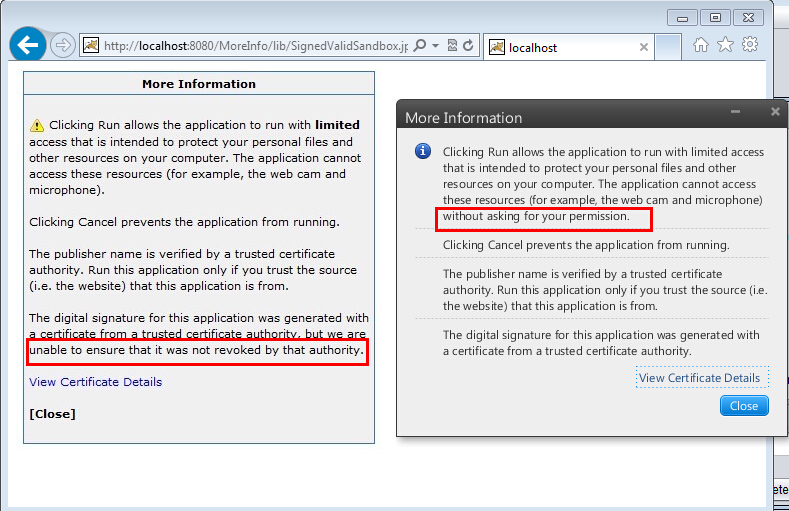Click the browser Forward arrow button
Viewport: 789px width, 511px height.
pyautogui.click(x=62, y=45)
